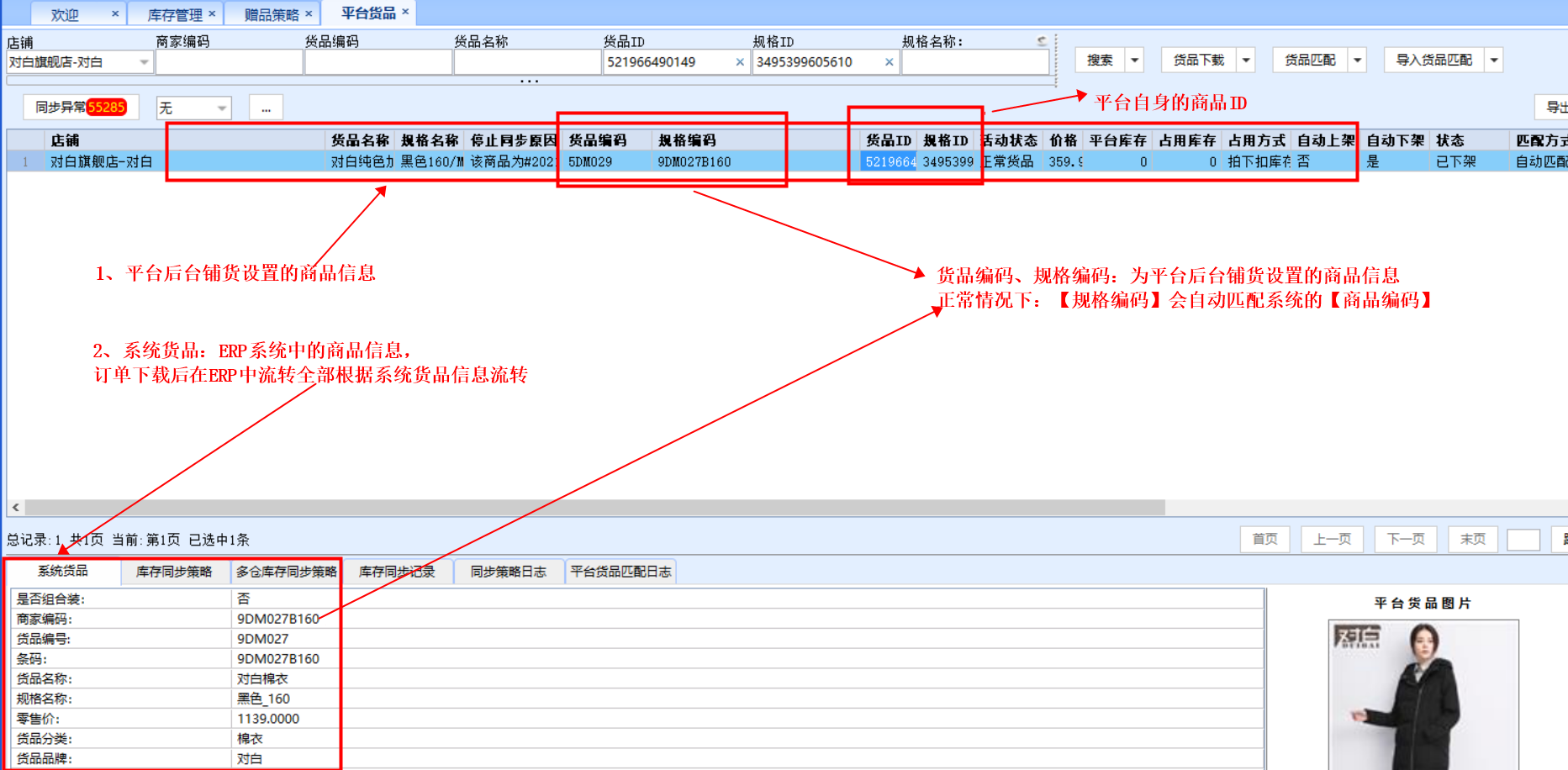Clear the 货品ID search field
This screenshot has width=1568, height=770.
[740, 62]
